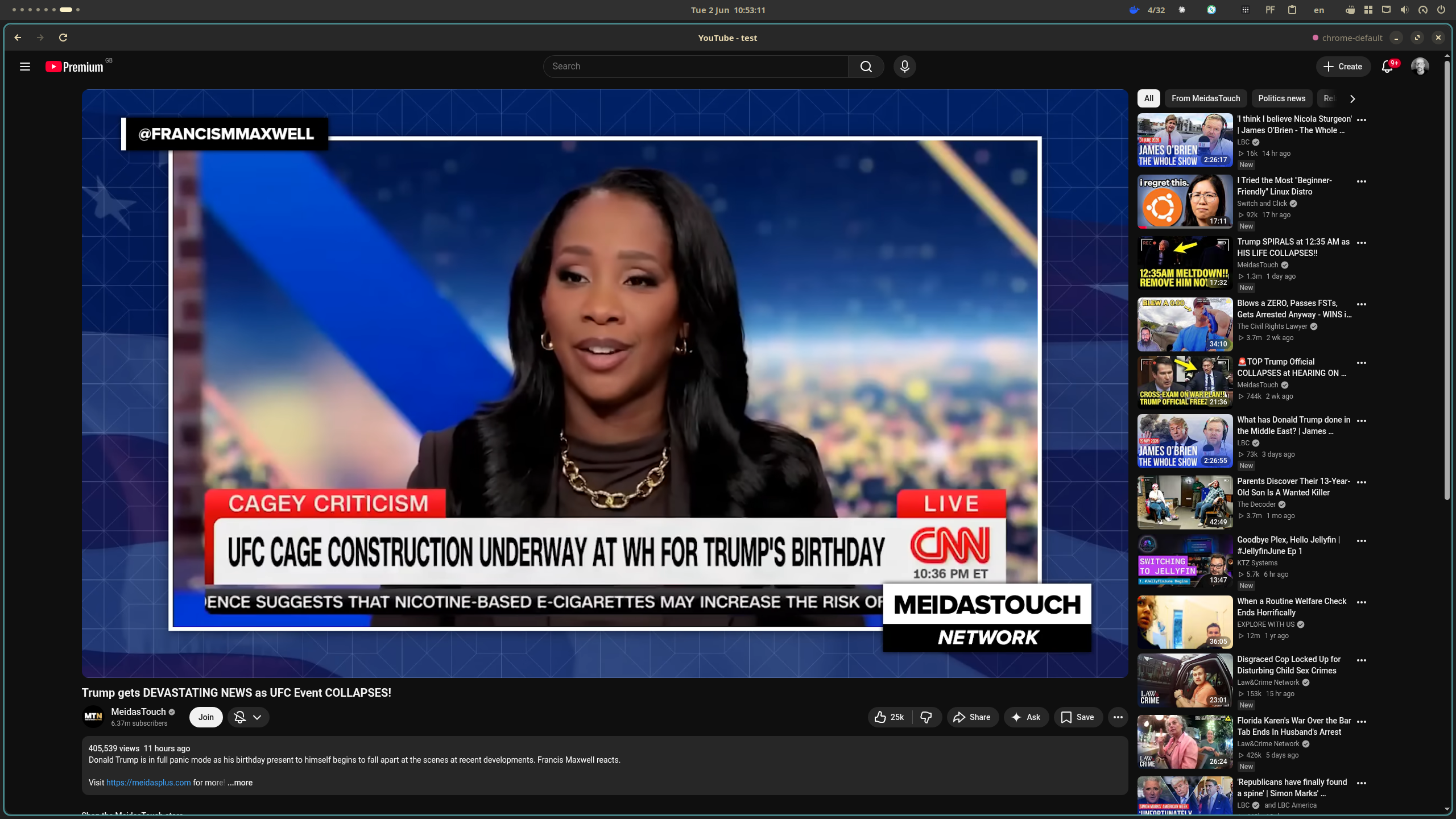Open the Linux Distro video thumbnail
This screenshot has height=819, width=1456.
(x=1185, y=202)
